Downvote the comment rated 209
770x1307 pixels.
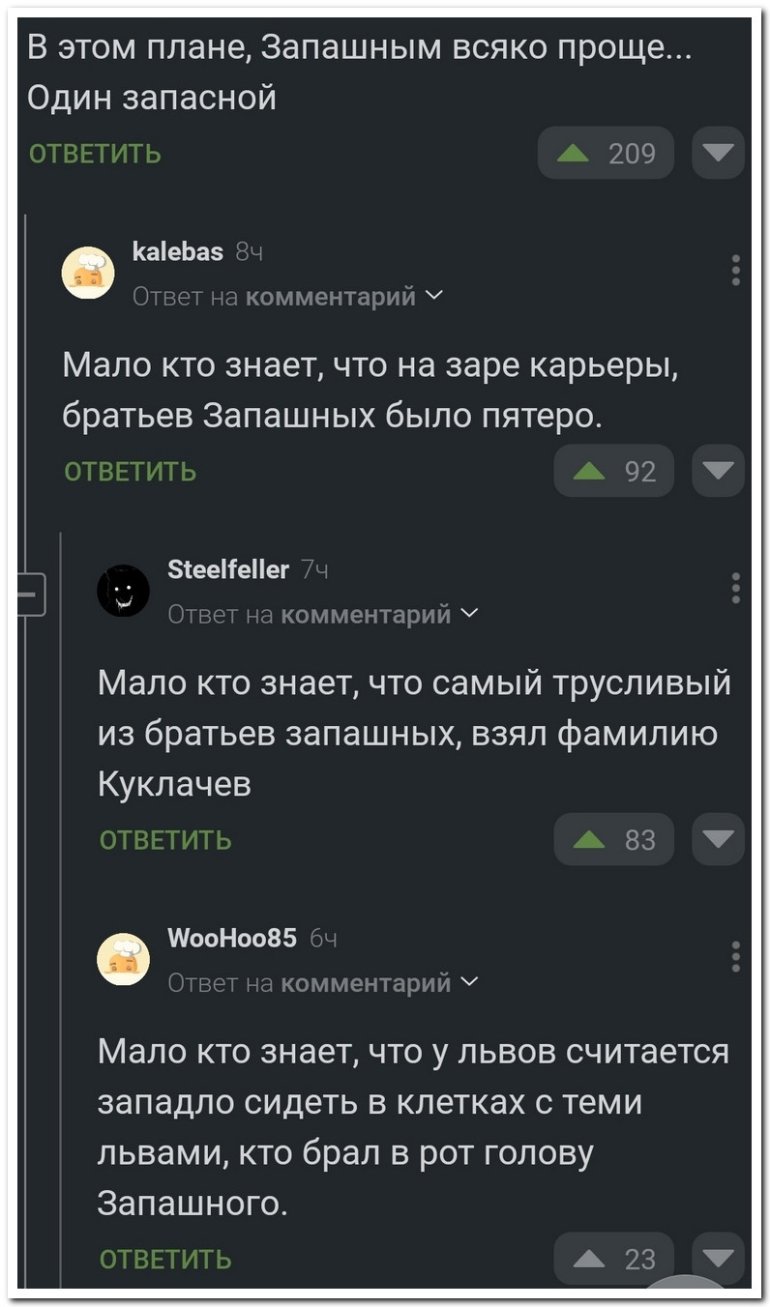(718, 154)
